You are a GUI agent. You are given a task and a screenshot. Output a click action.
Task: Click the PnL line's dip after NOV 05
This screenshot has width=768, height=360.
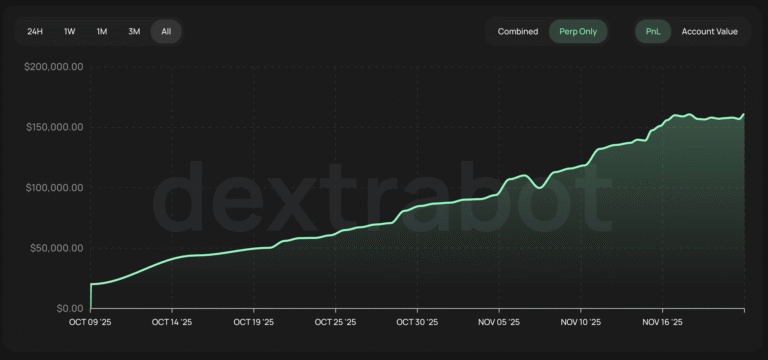click(x=539, y=187)
